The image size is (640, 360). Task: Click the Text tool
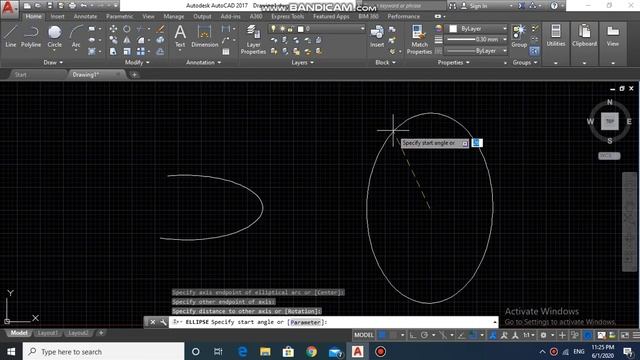[x=180, y=36]
